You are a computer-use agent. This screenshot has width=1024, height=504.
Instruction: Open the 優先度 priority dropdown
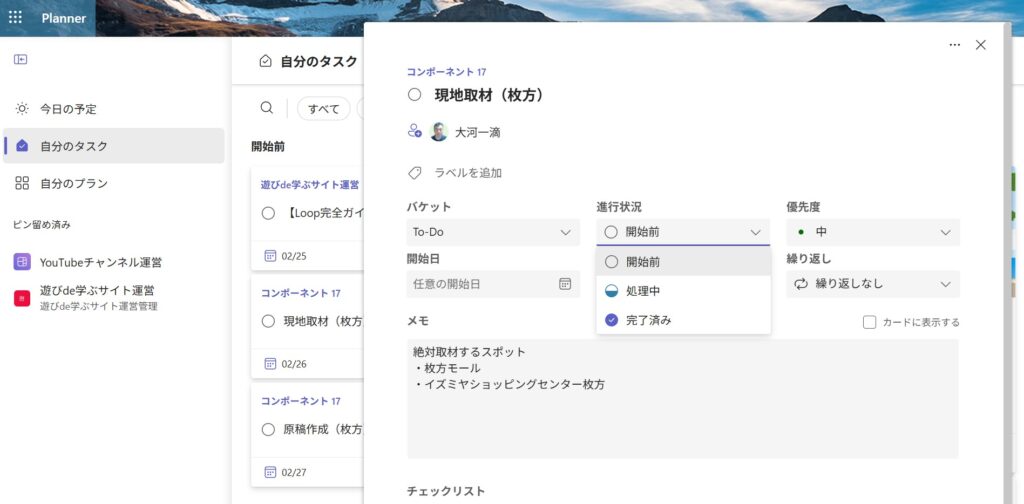coord(872,232)
